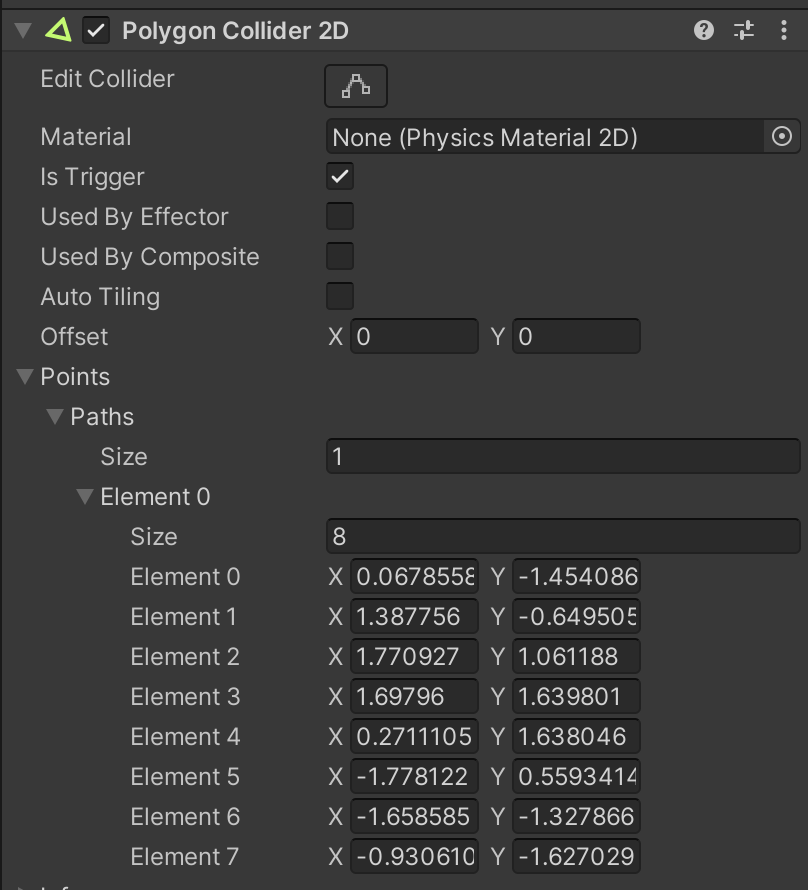Click the Material label
Image resolution: width=808 pixels, height=890 pixels.
(x=86, y=137)
